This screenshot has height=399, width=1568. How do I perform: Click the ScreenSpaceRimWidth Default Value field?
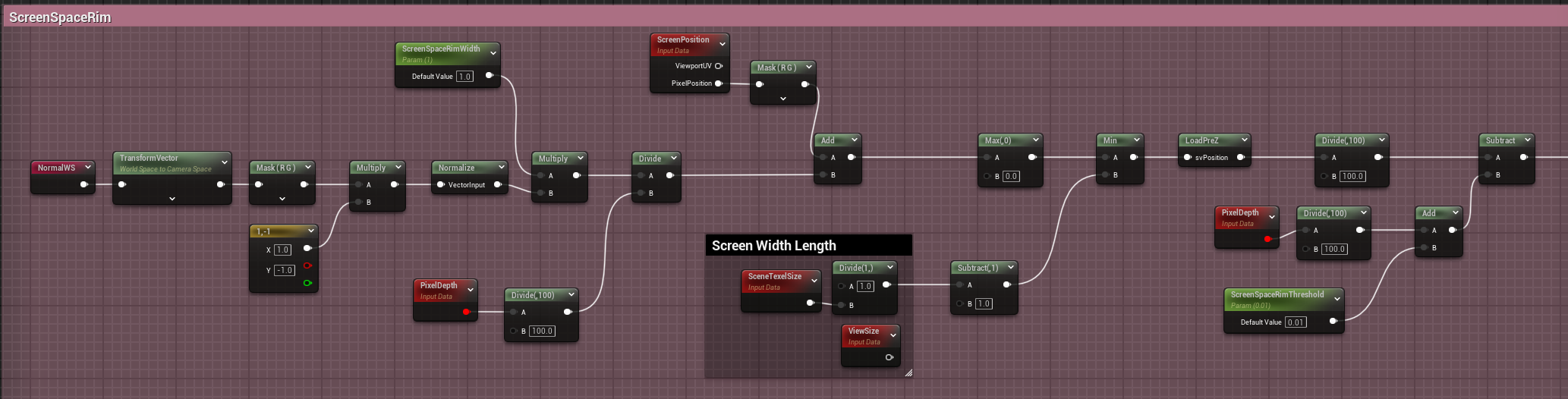tap(464, 76)
